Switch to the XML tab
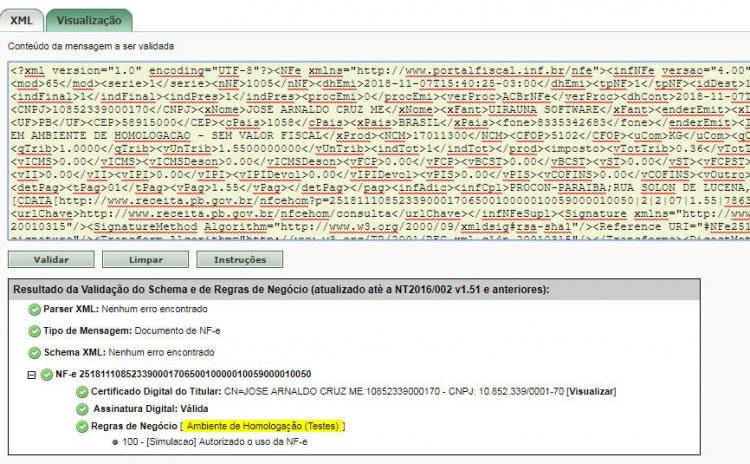 tap(21, 21)
